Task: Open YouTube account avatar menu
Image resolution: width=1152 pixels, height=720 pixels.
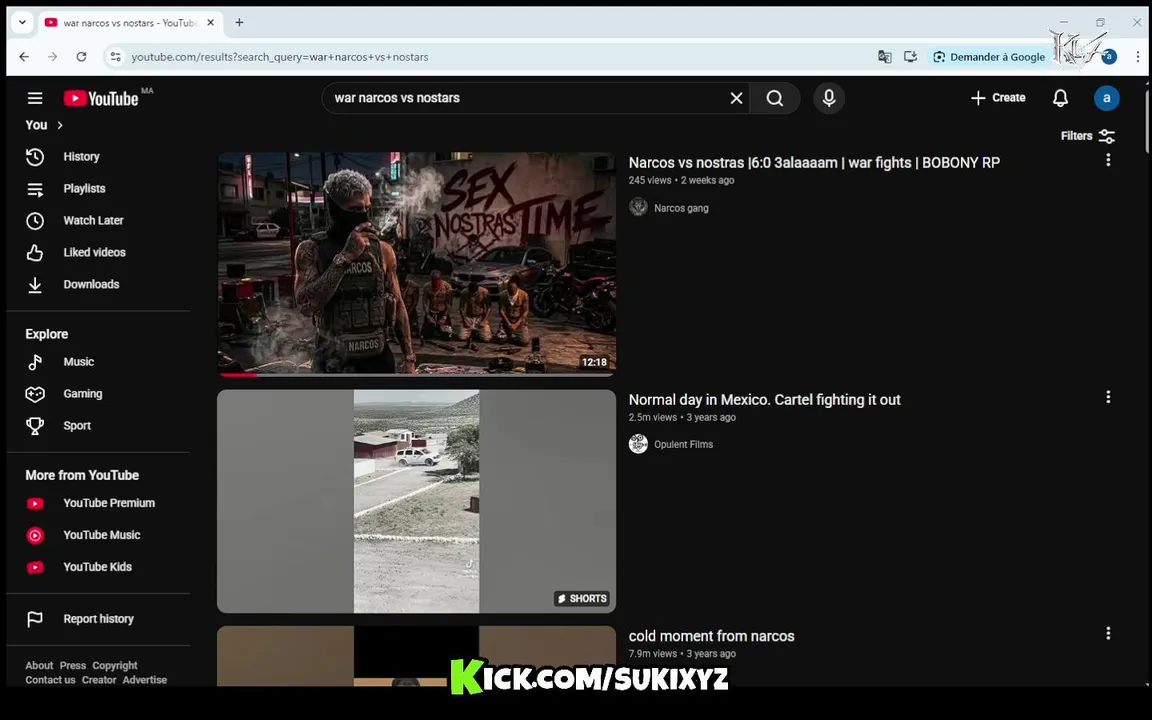Action: point(1106,98)
